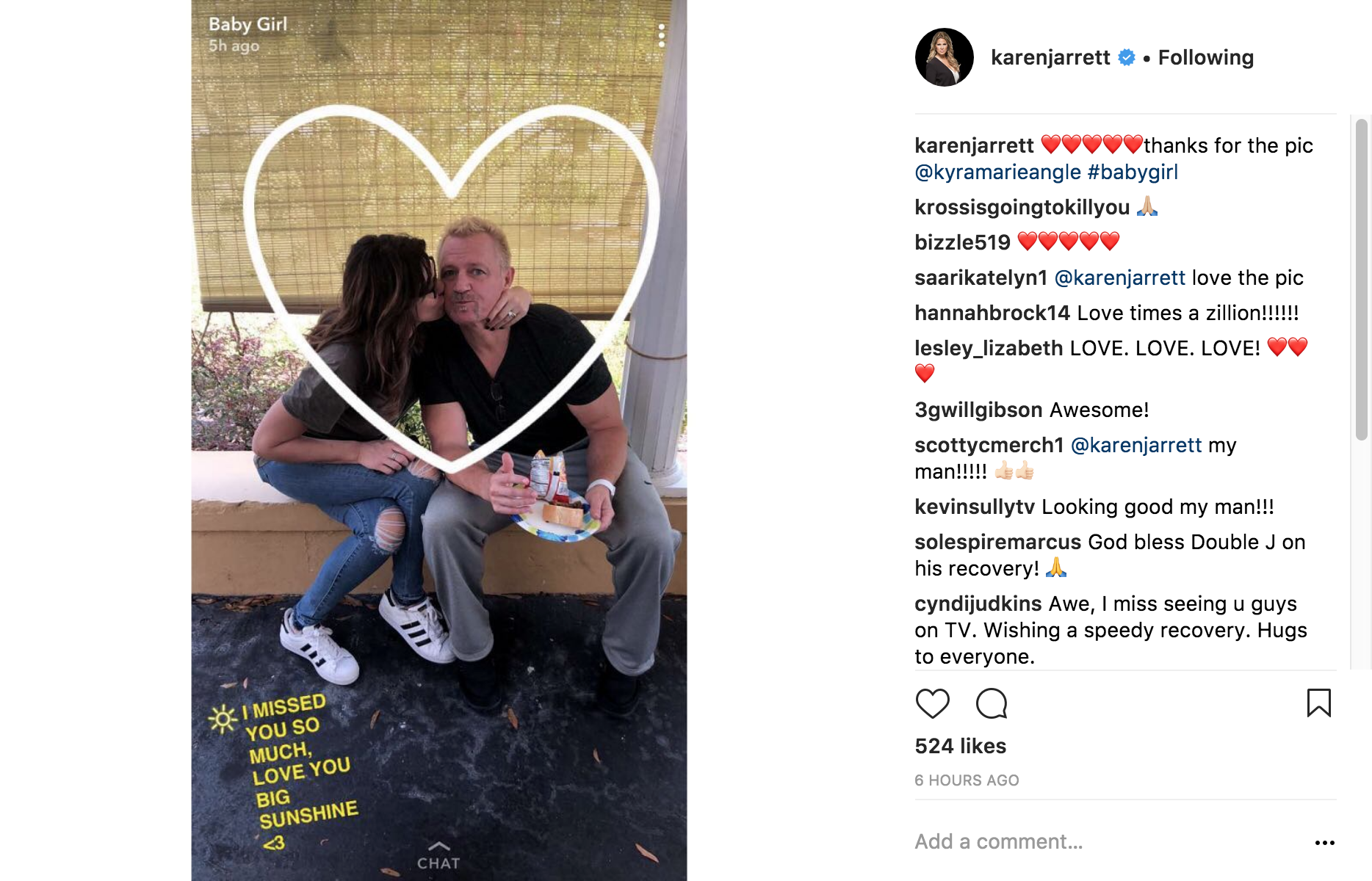This screenshot has width=1372, height=881.
Task: Click the main post photo
Action: [439, 440]
